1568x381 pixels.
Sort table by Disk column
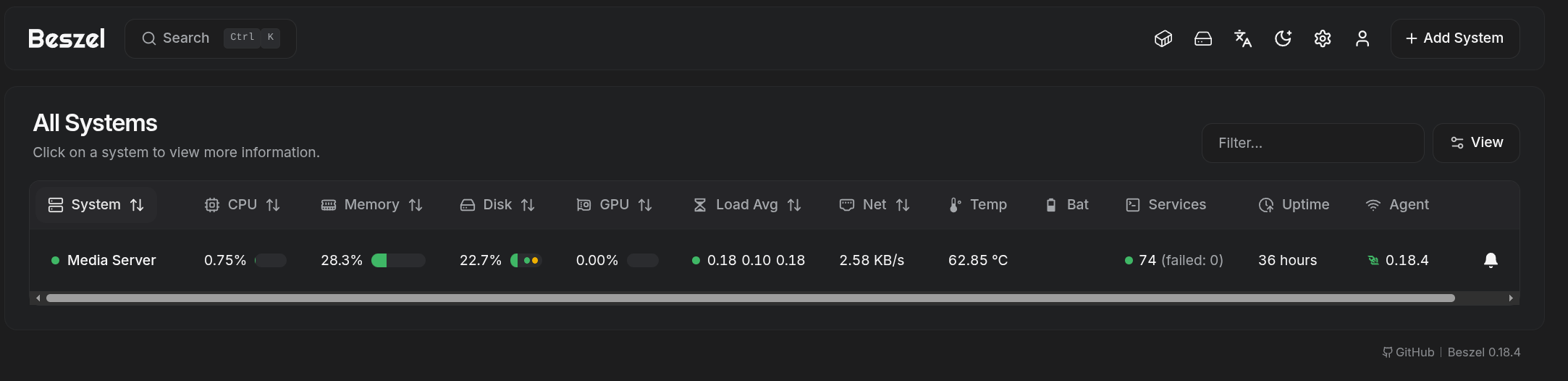(x=497, y=205)
